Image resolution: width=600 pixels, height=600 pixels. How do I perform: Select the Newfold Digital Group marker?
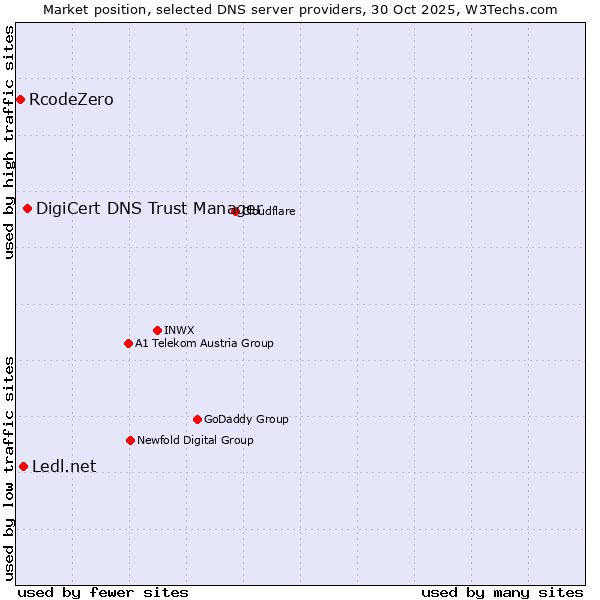click(130, 440)
